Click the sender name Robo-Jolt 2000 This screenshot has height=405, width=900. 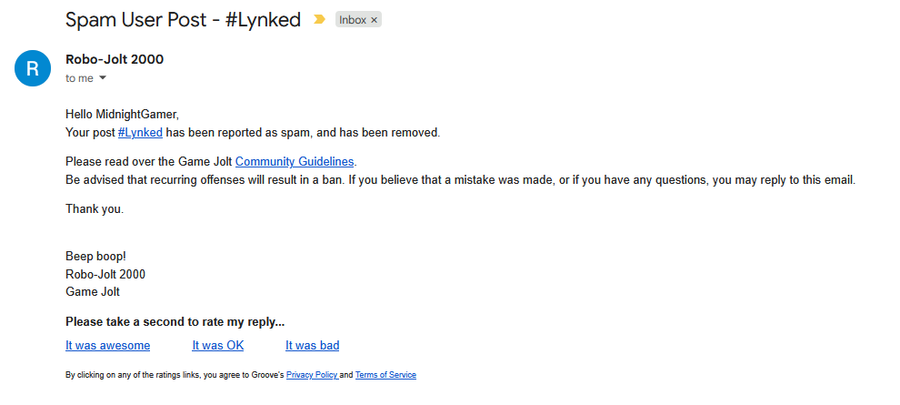coord(115,59)
